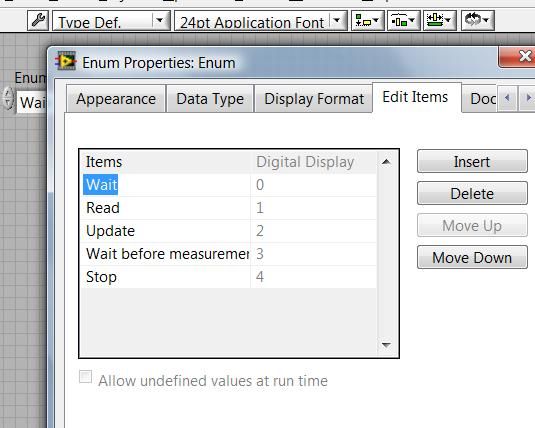The height and width of the screenshot is (428, 535).
Task: Switch to the Appearance tab
Action: pyautogui.click(x=116, y=99)
